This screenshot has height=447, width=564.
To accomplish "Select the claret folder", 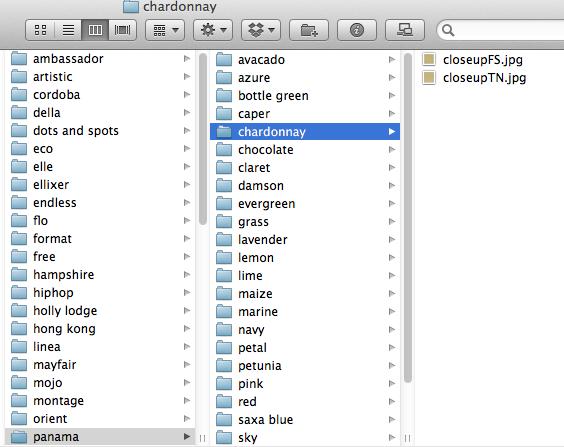I will (x=305, y=168).
